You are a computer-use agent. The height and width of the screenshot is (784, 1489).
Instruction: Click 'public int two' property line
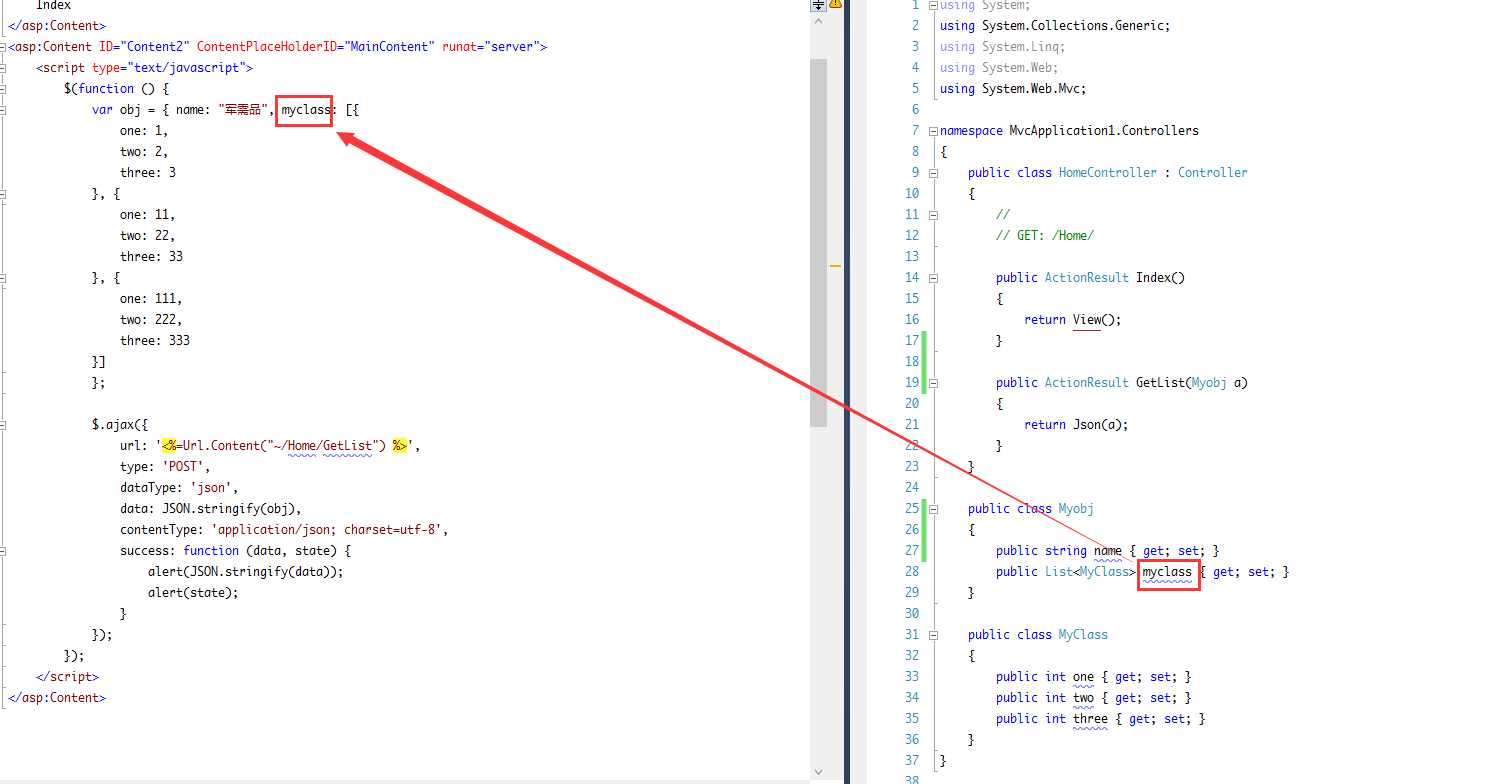point(1094,697)
